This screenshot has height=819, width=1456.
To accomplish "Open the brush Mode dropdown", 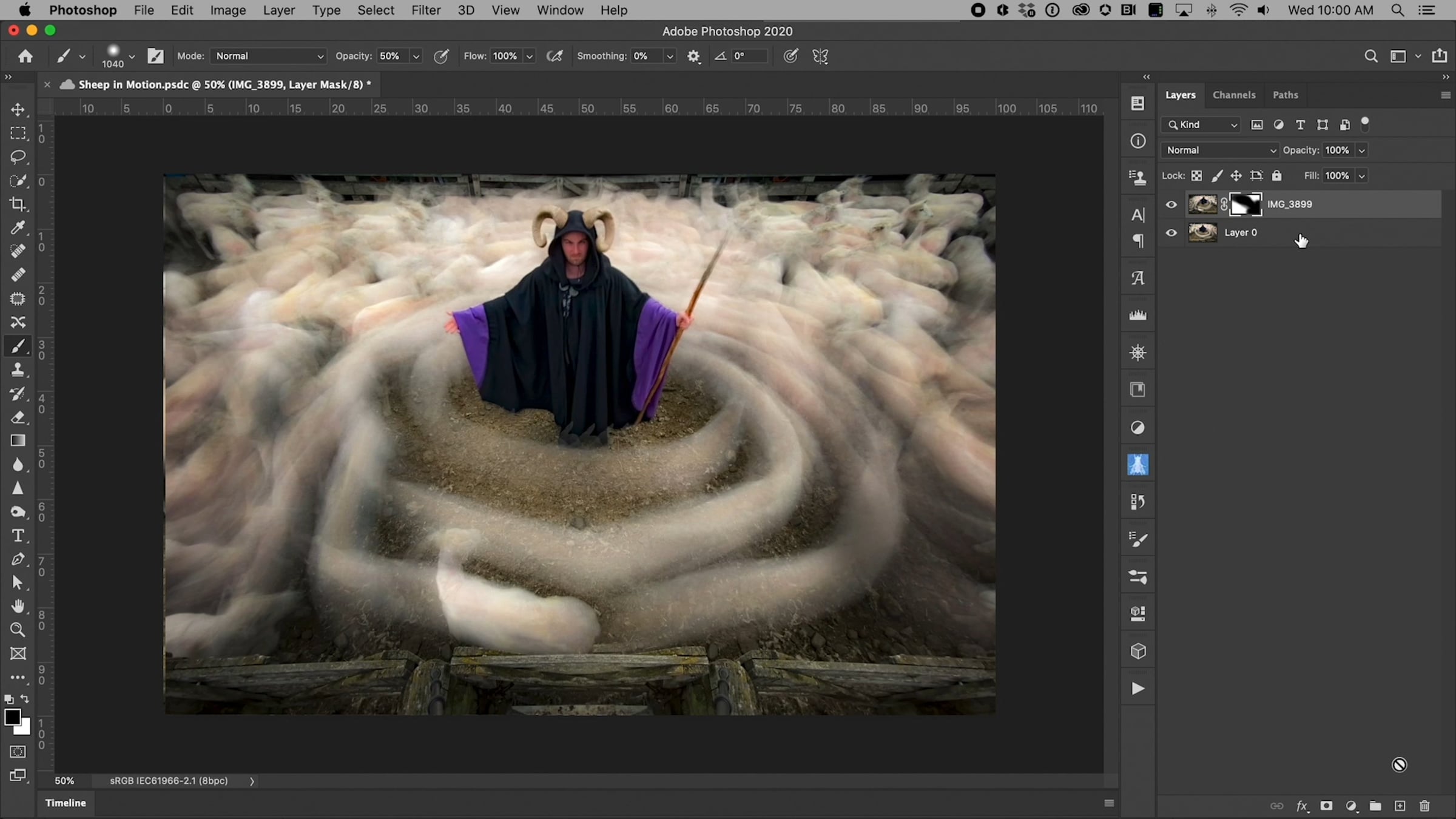I will (x=268, y=56).
